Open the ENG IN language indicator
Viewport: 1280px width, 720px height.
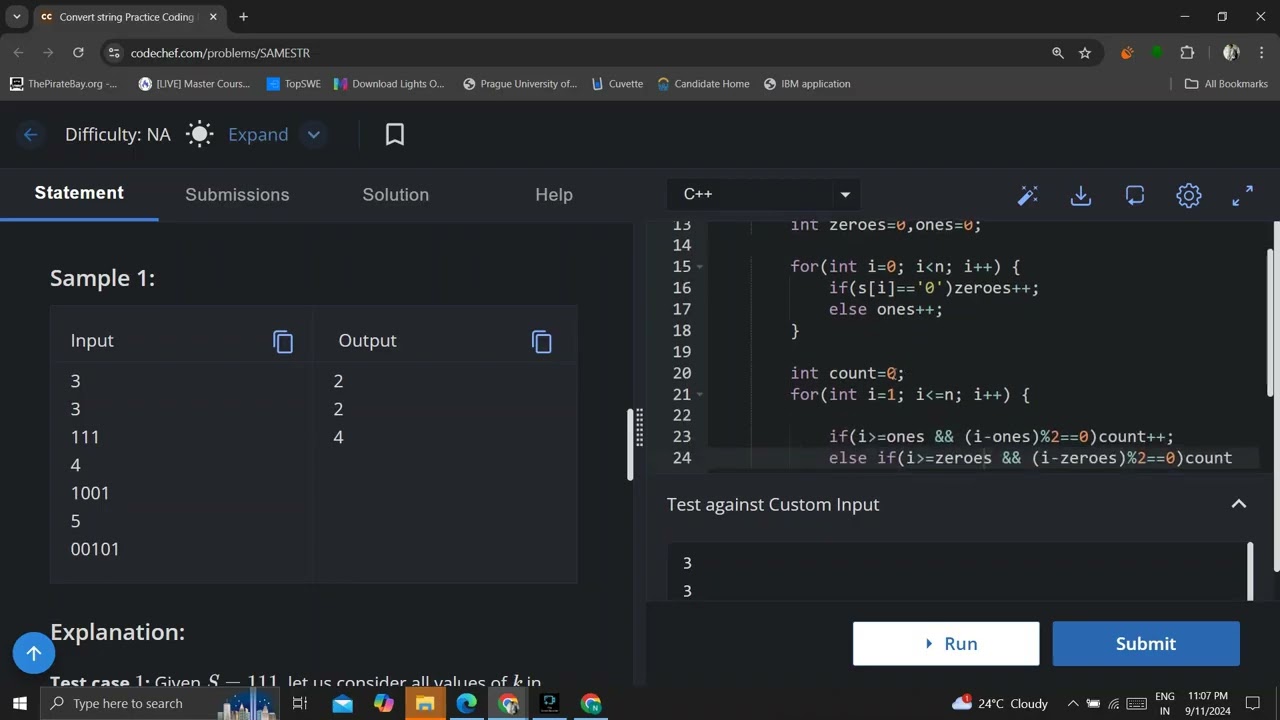click(x=1165, y=703)
